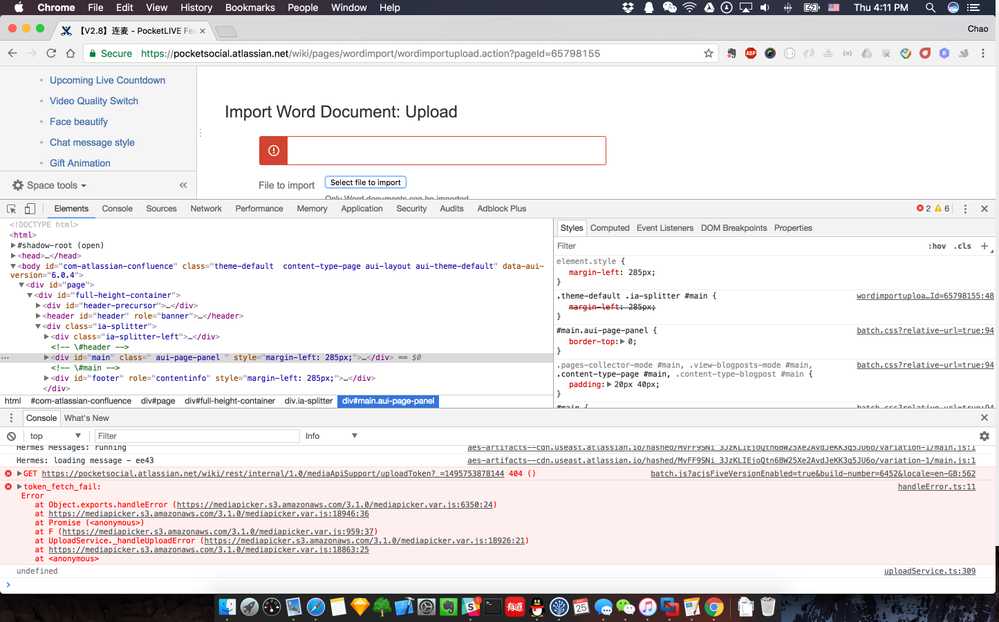Open iTunes from the dock
Screen dimensions: 999x622
[647, 607]
